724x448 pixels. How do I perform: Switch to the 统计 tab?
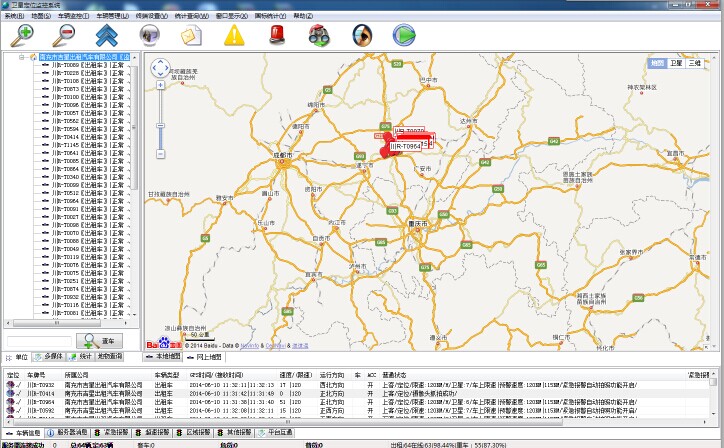pos(80,357)
